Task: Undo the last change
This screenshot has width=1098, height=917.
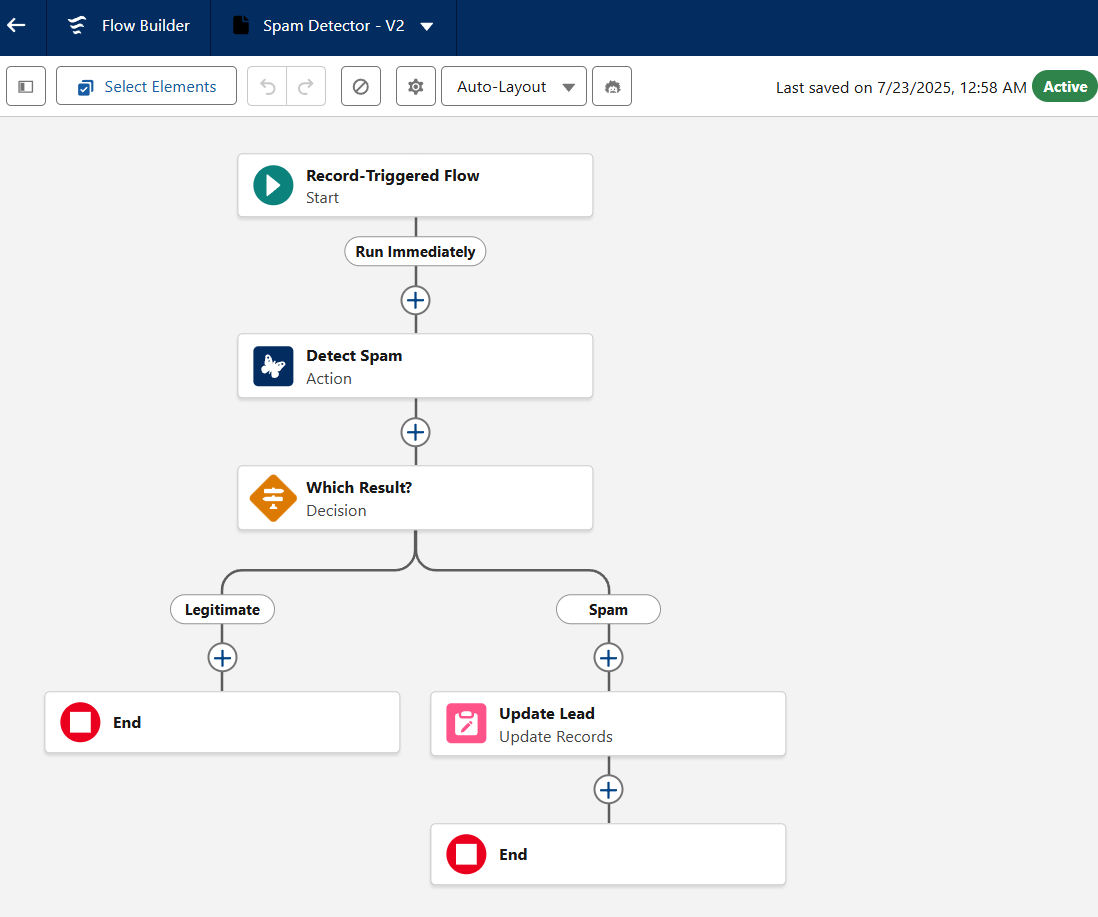Action: [267, 86]
